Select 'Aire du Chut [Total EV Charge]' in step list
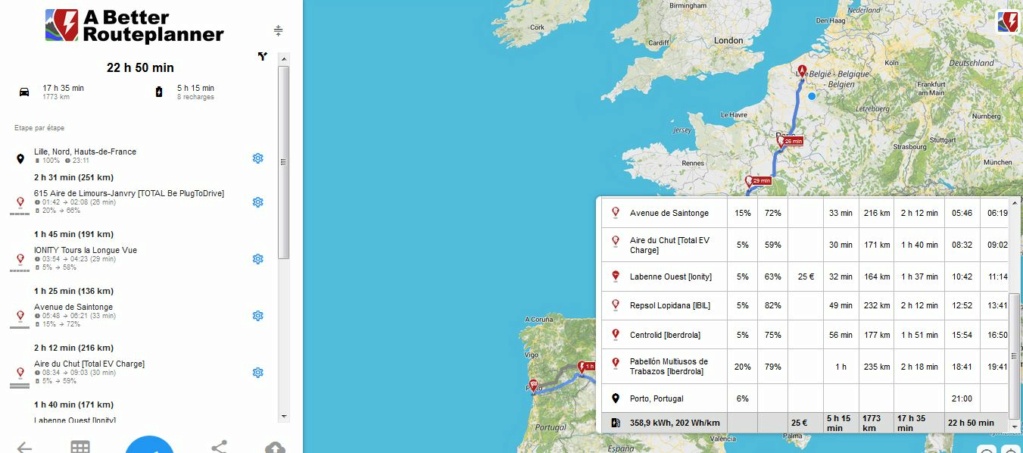Screen dimensions: 1023x453 [89, 364]
